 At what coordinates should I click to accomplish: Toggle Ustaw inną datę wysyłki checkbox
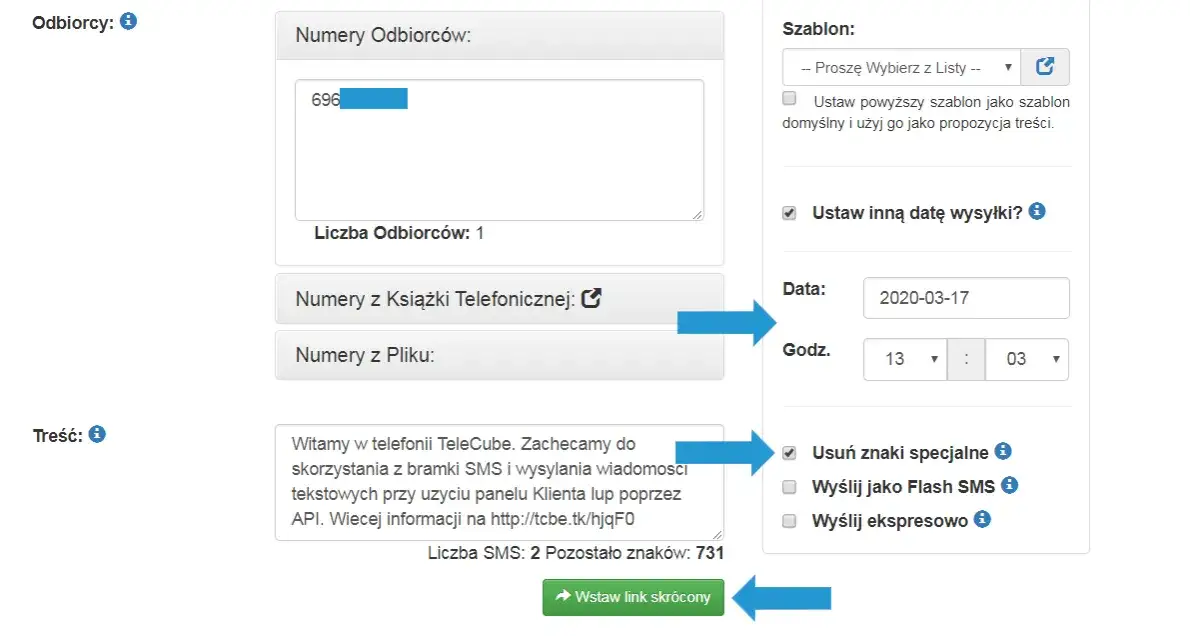[x=789, y=213]
